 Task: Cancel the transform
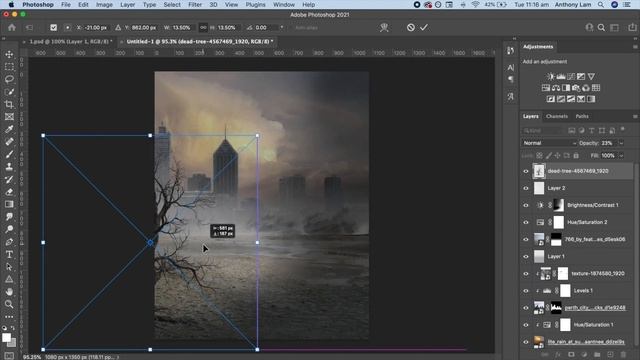pyautogui.click(x=411, y=27)
